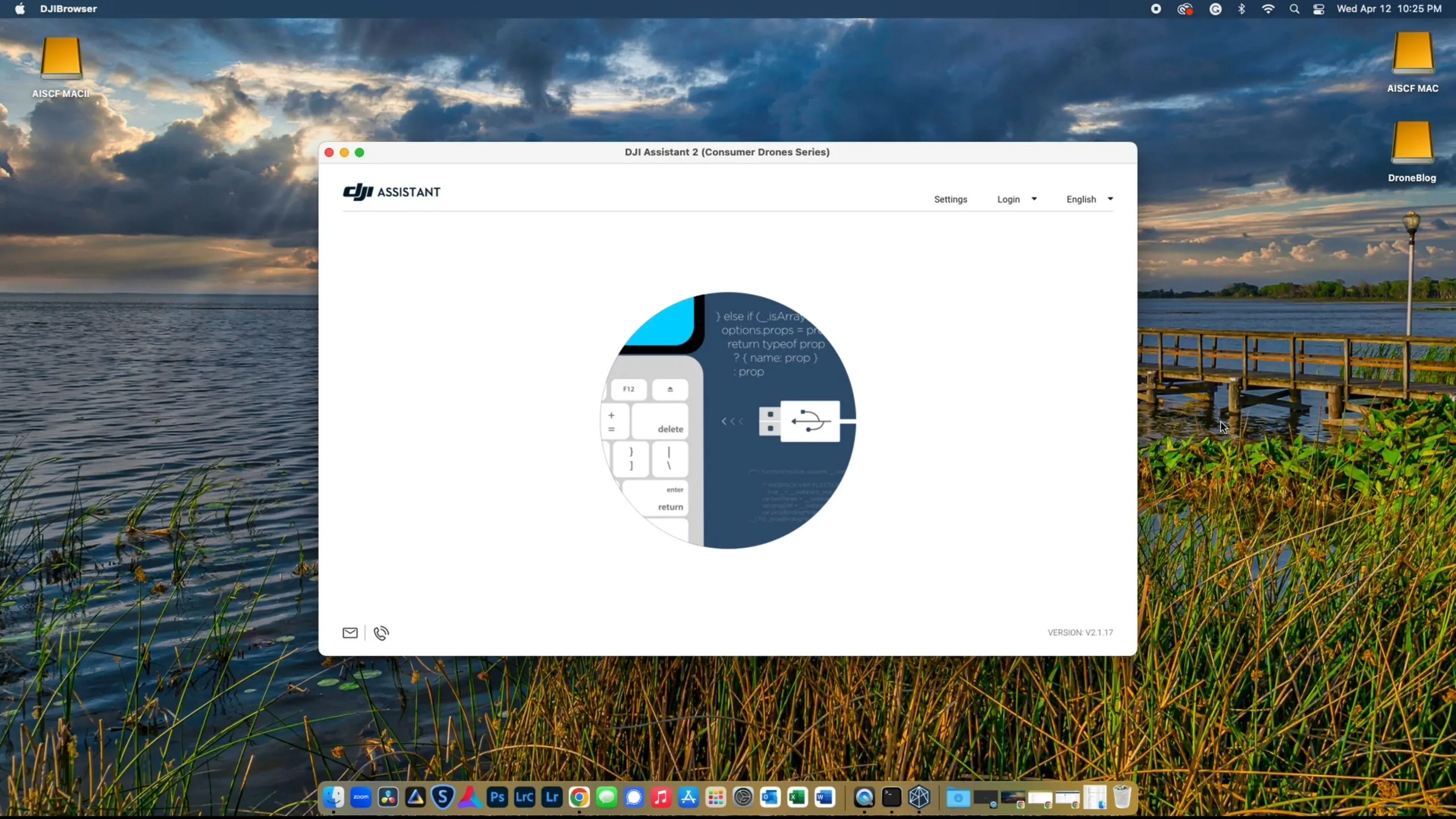Open the Wi-Fi menu
This screenshot has width=1456, height=819.
click(1268, 9)
